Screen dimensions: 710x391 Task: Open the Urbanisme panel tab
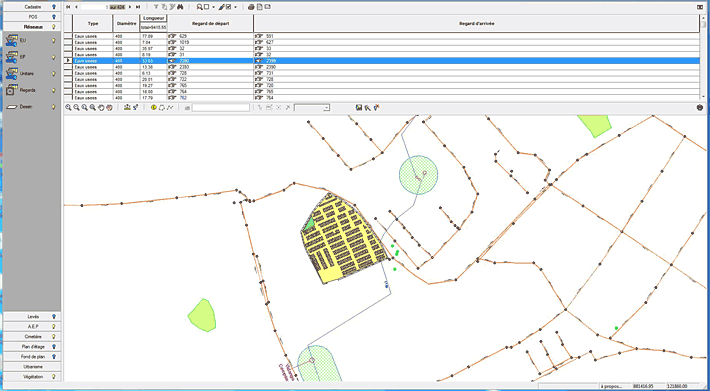click(x=32, y=367)
